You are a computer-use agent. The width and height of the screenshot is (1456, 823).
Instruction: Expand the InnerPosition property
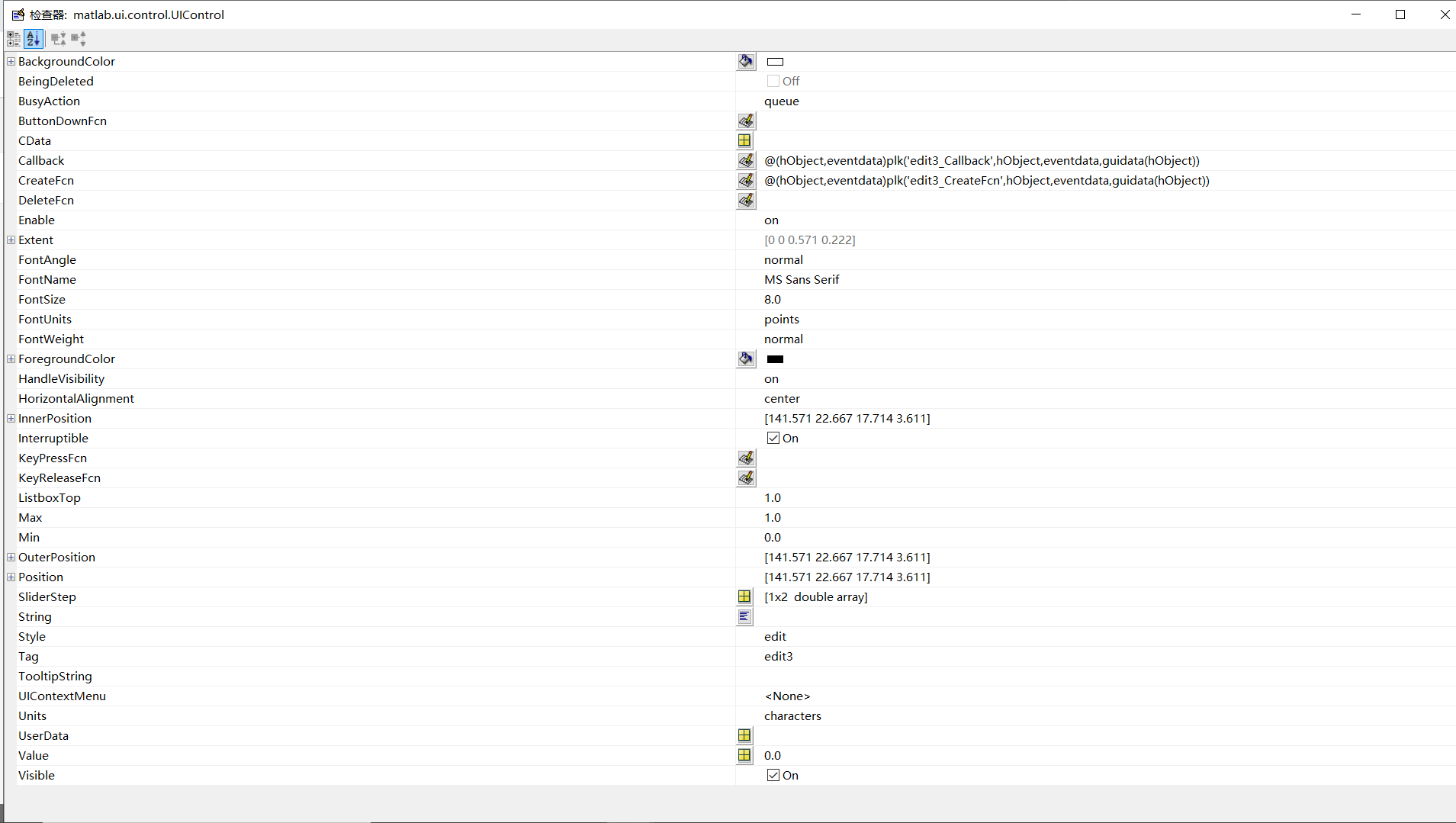click(x=11, y=418)
